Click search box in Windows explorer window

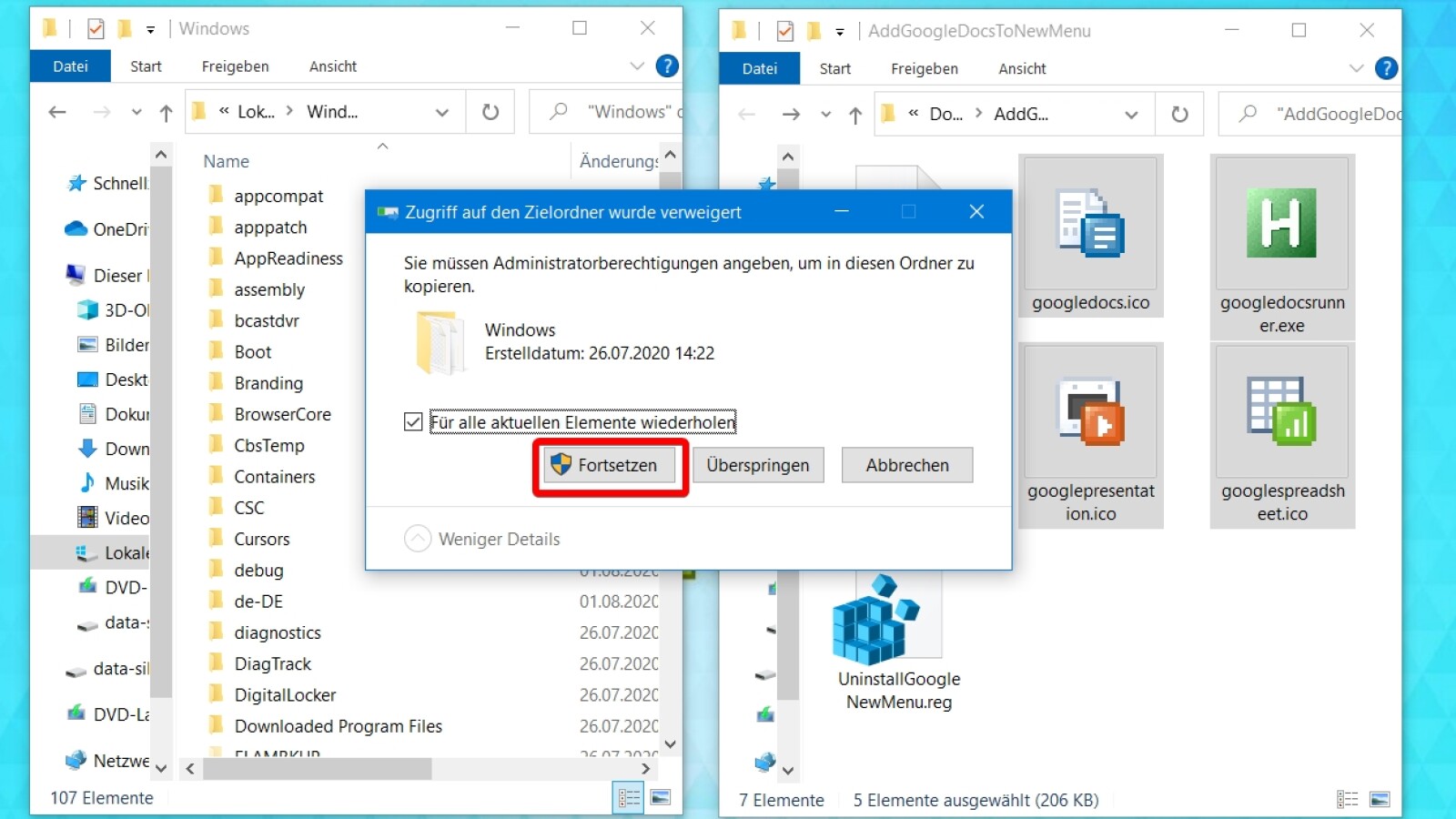605,112
